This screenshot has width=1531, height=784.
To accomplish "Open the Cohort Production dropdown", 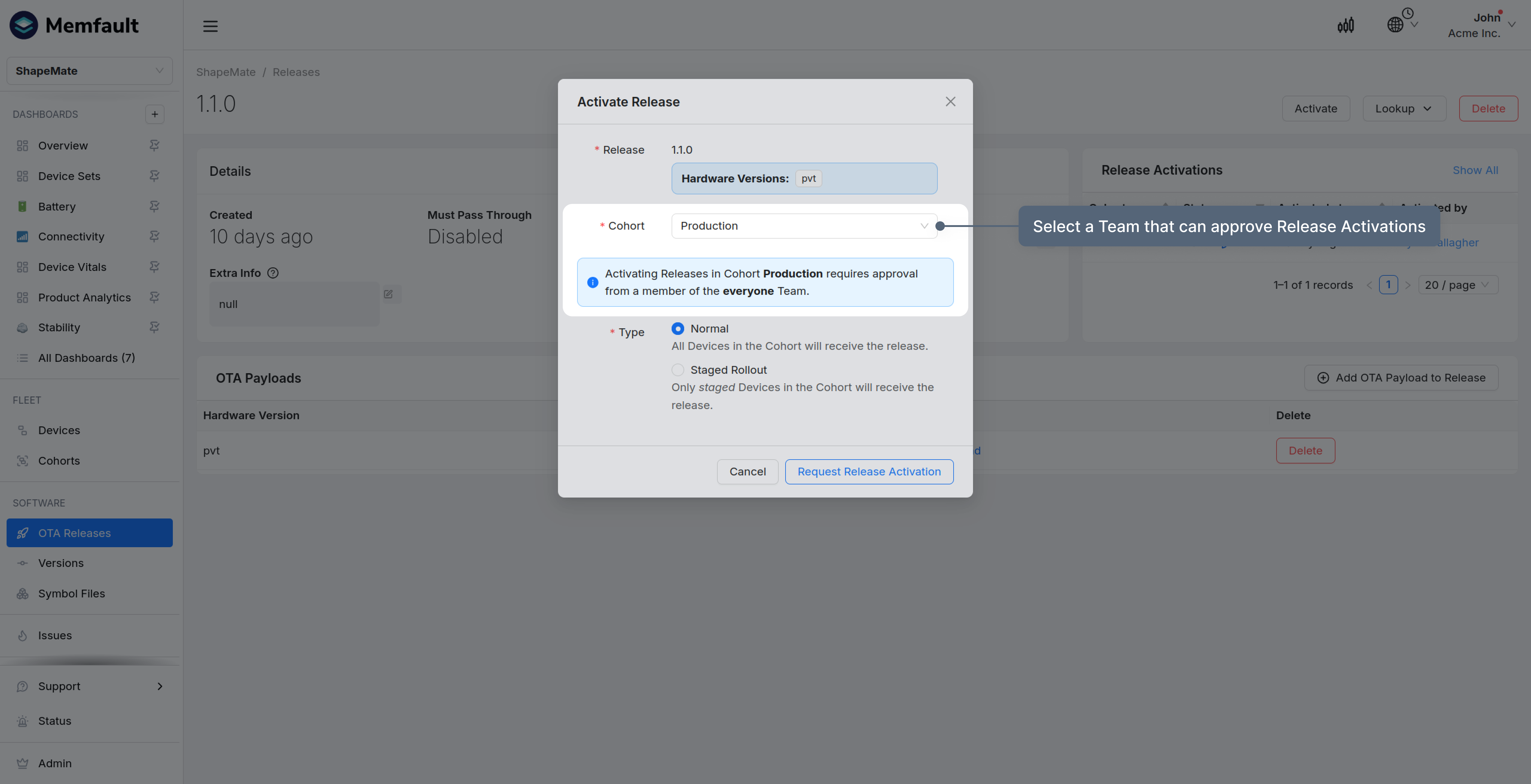I will click(x=803, y=226).
